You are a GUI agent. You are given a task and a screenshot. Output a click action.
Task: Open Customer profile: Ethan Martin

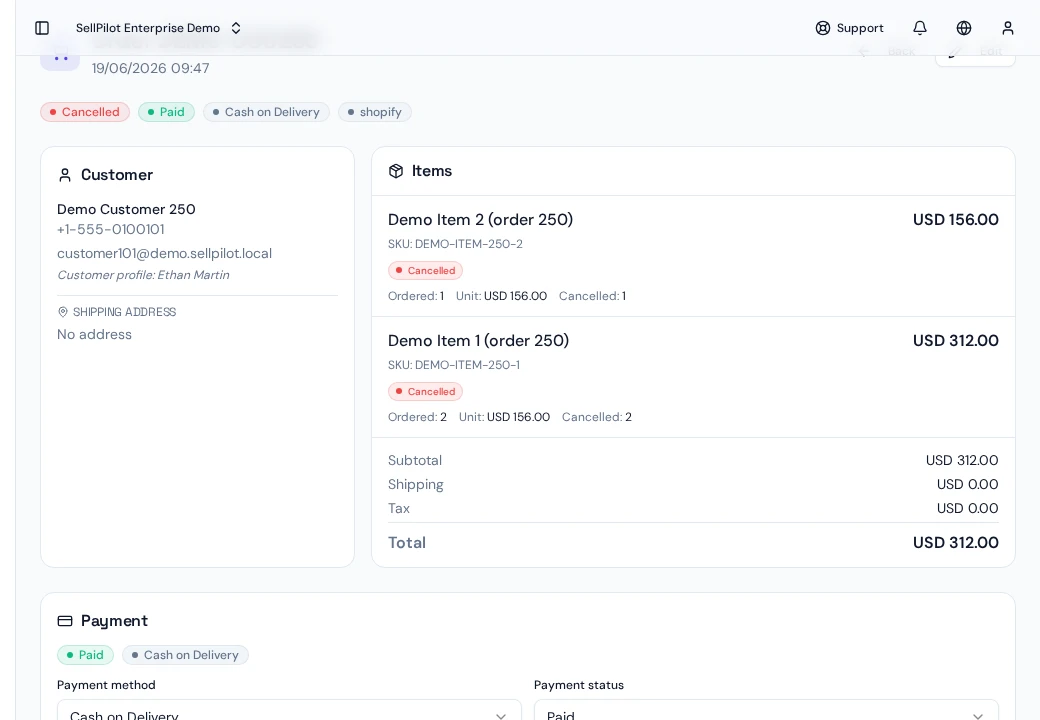[143, 275]
